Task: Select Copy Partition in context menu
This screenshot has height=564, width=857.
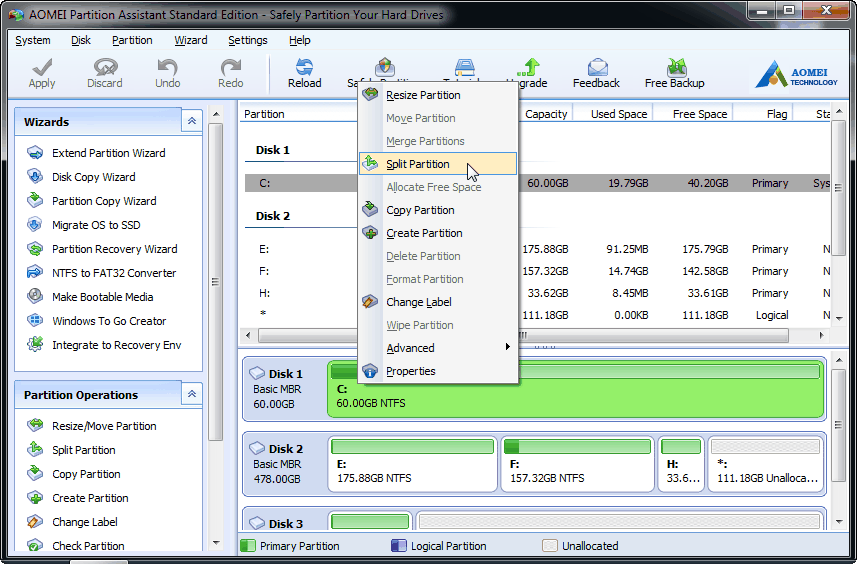Action: [438, 210]
